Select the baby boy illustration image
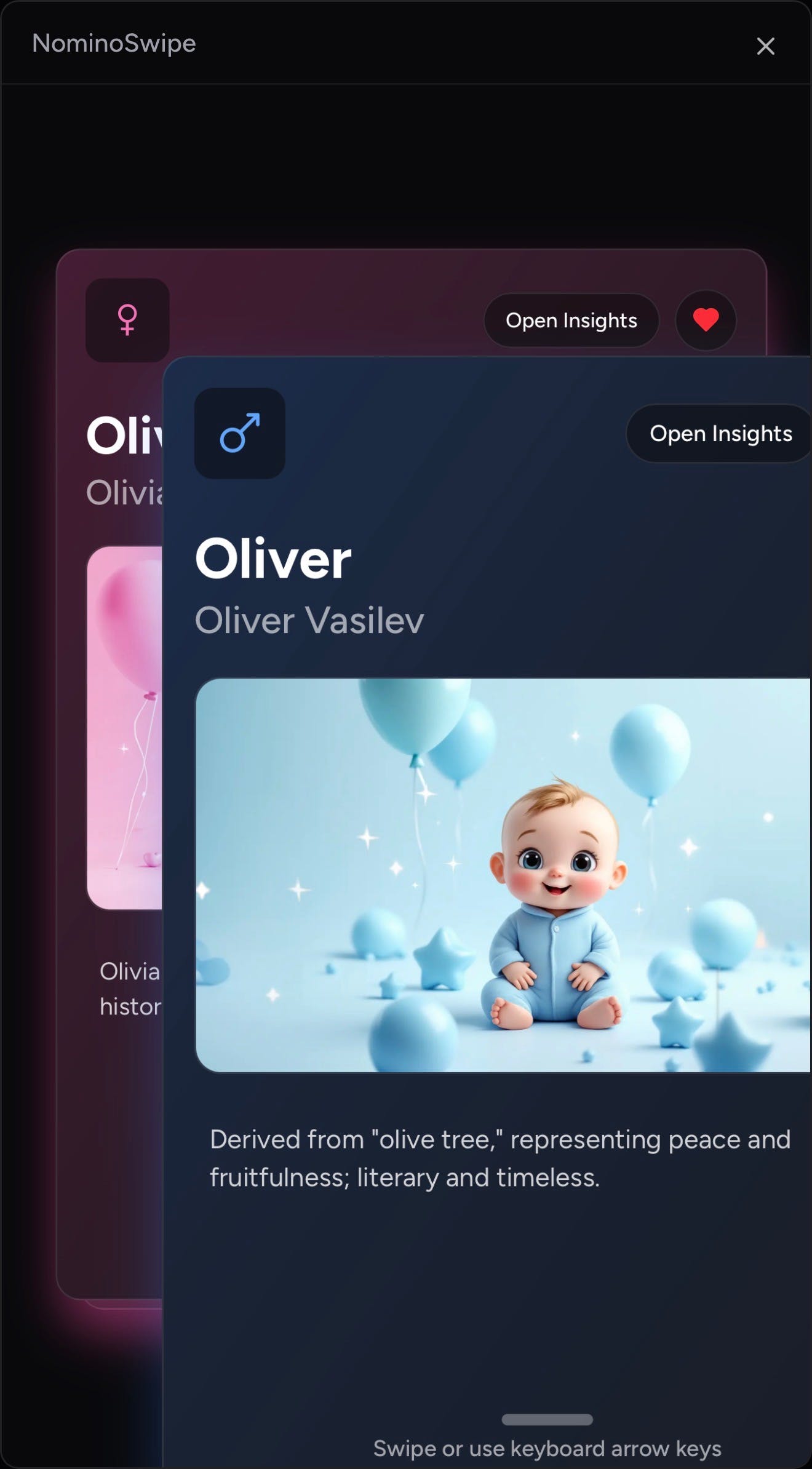This screenshot has height=1469, width=812. pos(503,875)
